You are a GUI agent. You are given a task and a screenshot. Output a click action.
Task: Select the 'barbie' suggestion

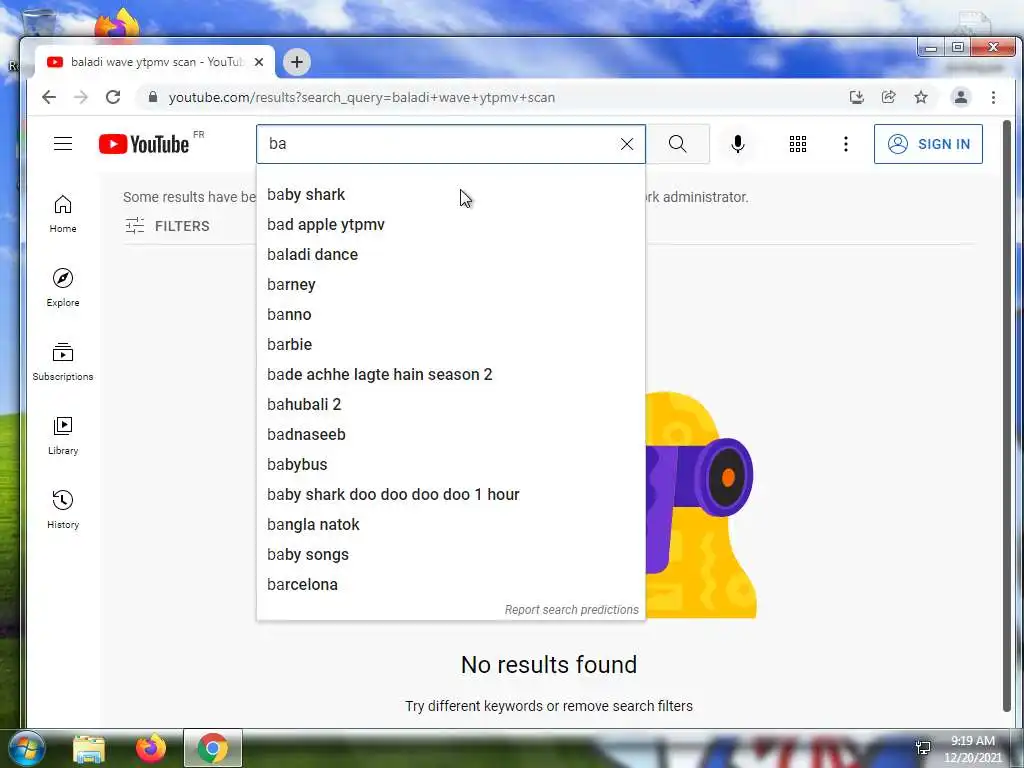tap(451, 345)
